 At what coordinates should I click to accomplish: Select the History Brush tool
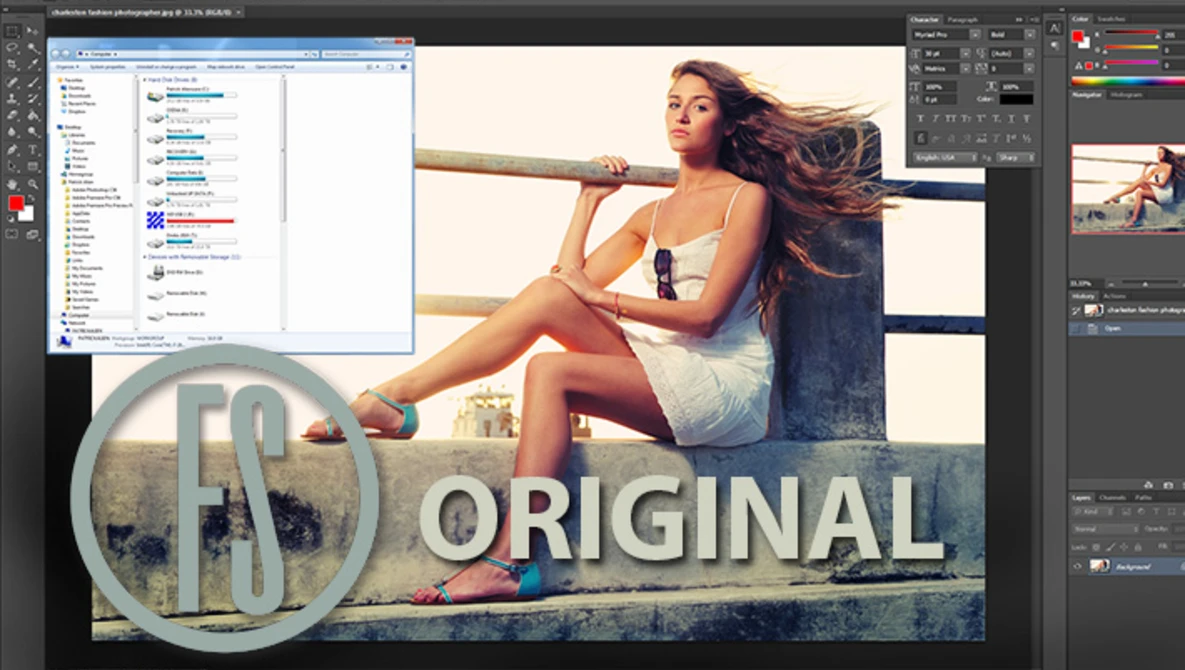(x=32, y=99)
